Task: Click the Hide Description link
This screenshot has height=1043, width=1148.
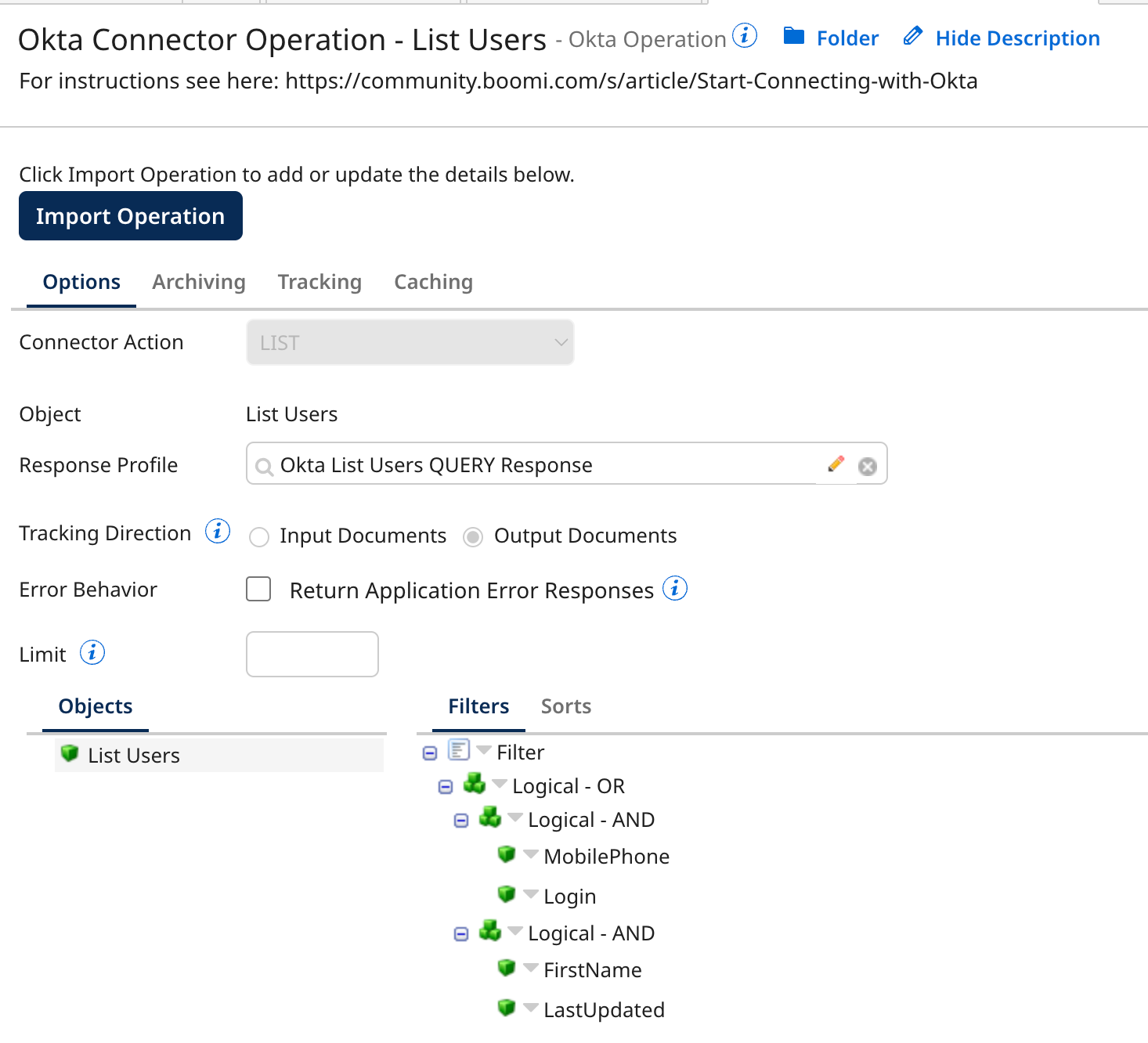Action: pyautogui.click(x=1017, y=38)
